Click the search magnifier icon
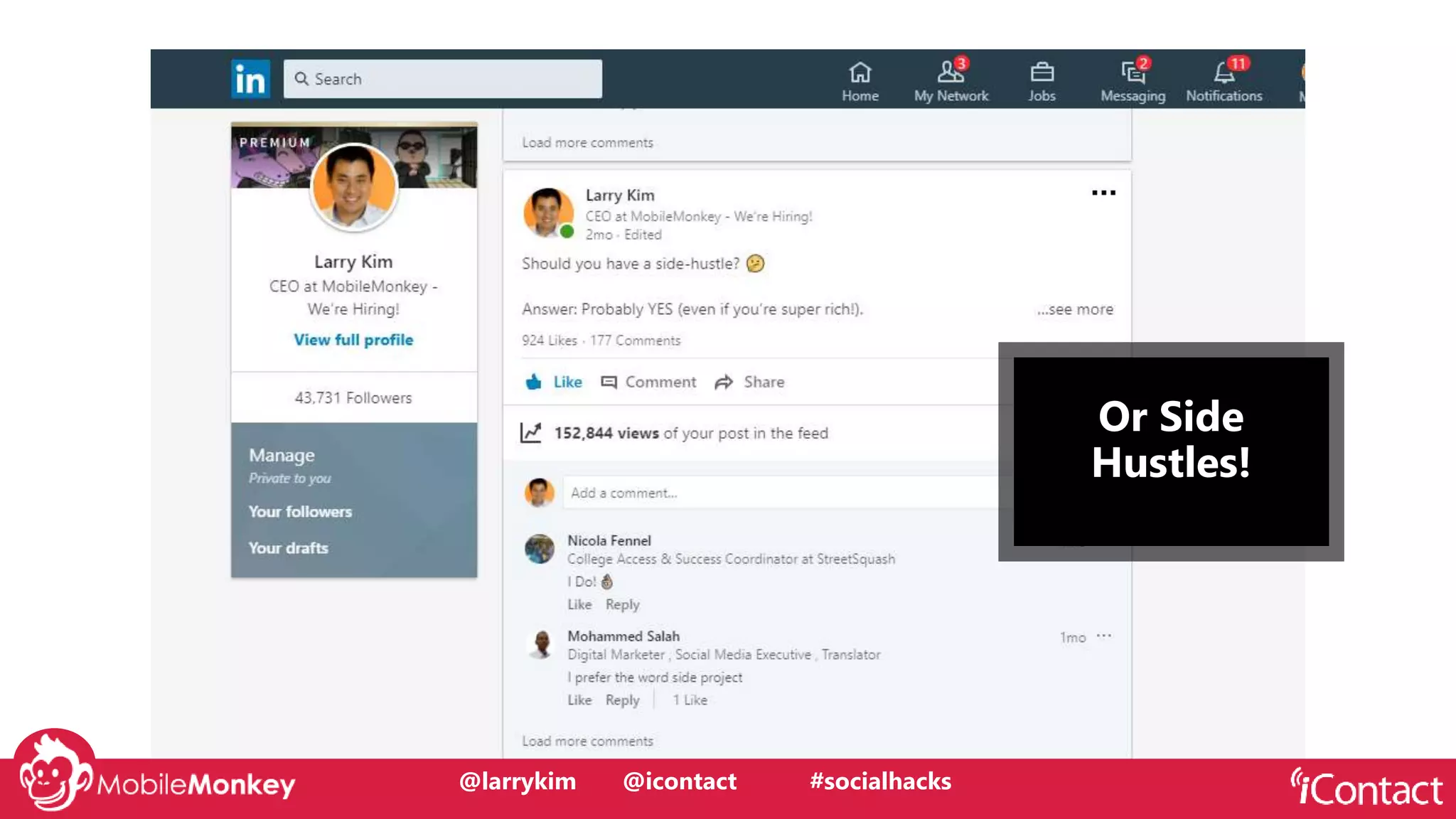 (x=301, y=79)
